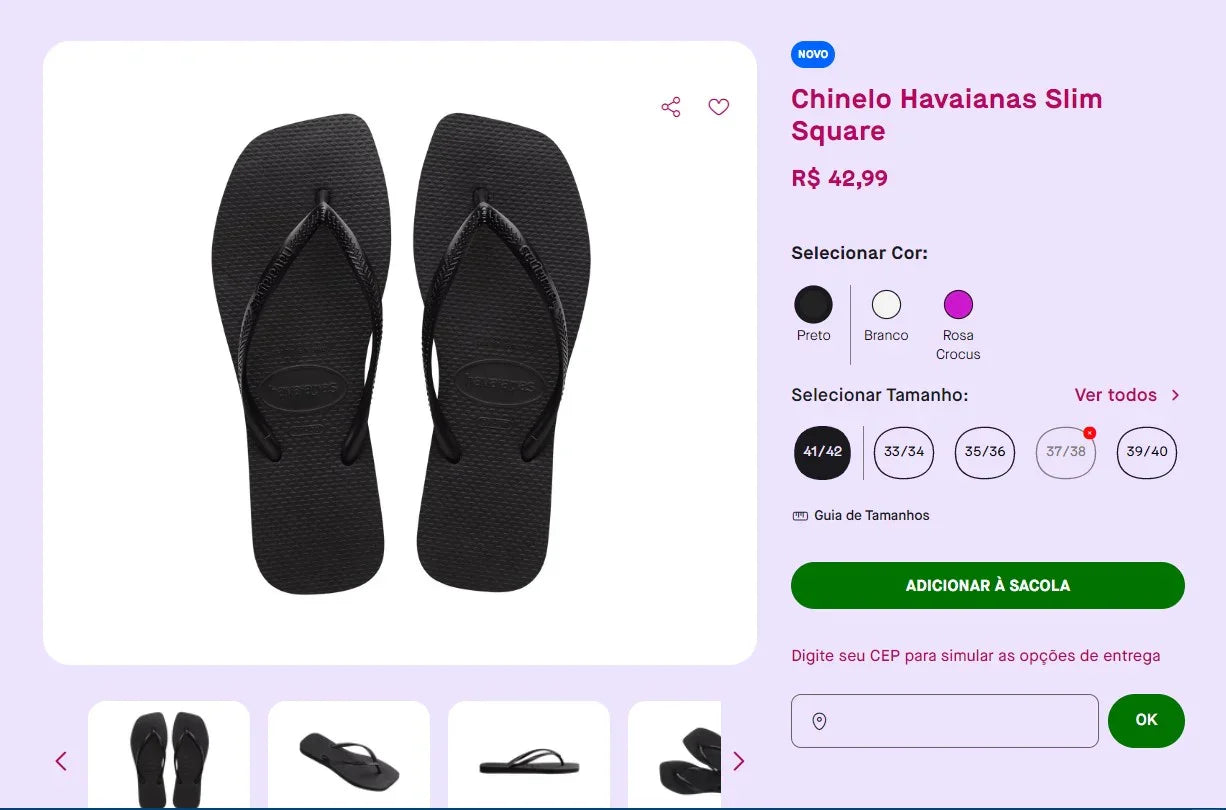1226x810 pixels.
Task: Open Selecionar Tamanho section
Action: pos(879,395)
